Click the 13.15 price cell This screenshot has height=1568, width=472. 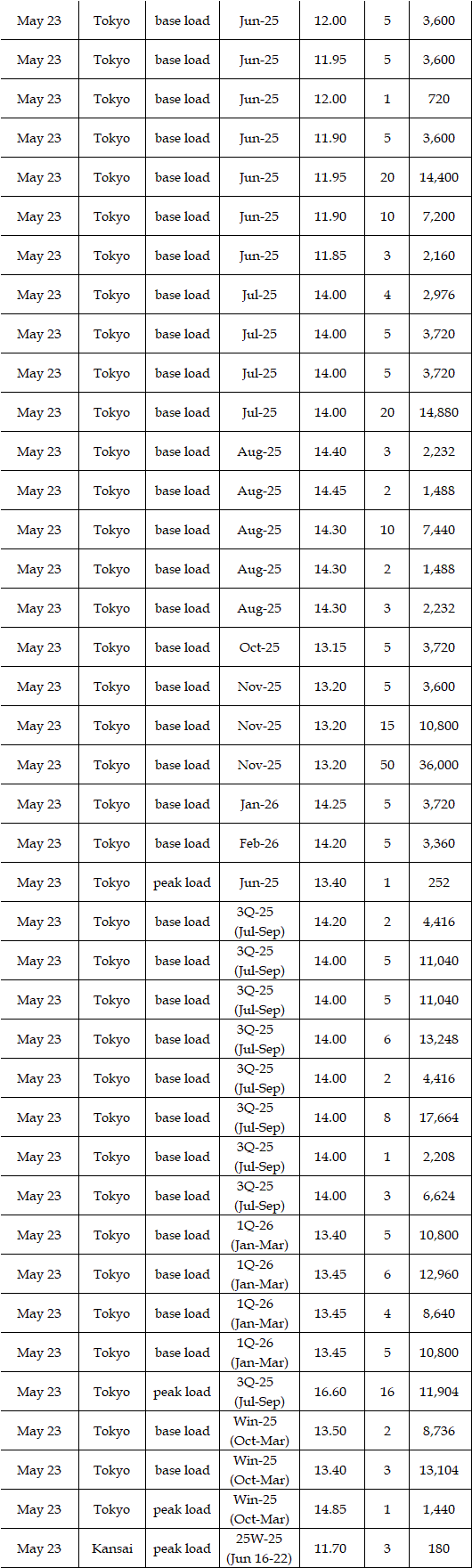coord(330,647)
